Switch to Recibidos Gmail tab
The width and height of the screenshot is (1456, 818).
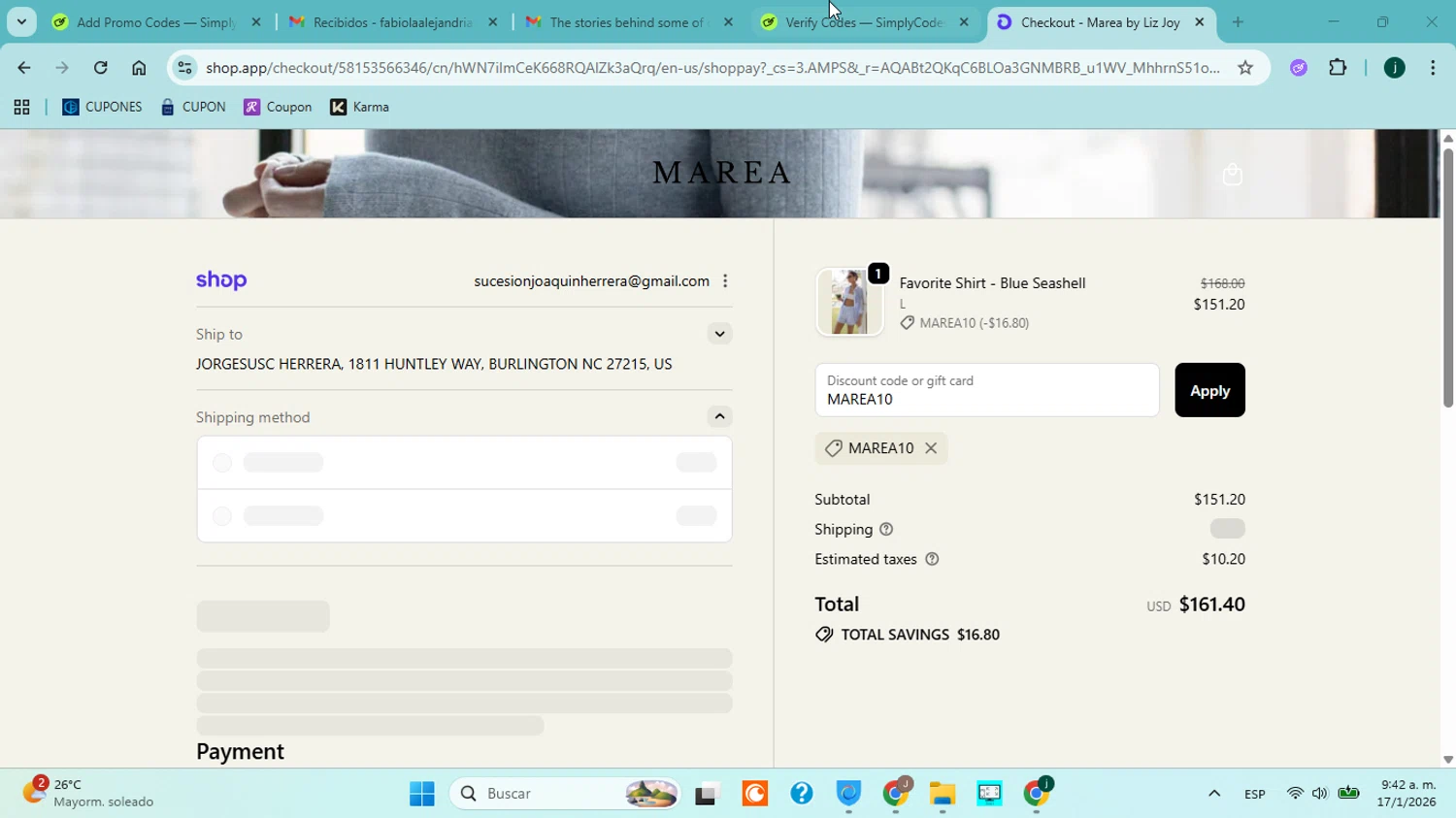(393, 22)
